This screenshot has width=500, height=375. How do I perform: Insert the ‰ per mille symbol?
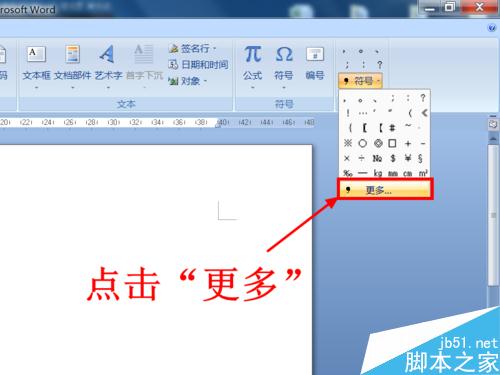tap(348, 173)
